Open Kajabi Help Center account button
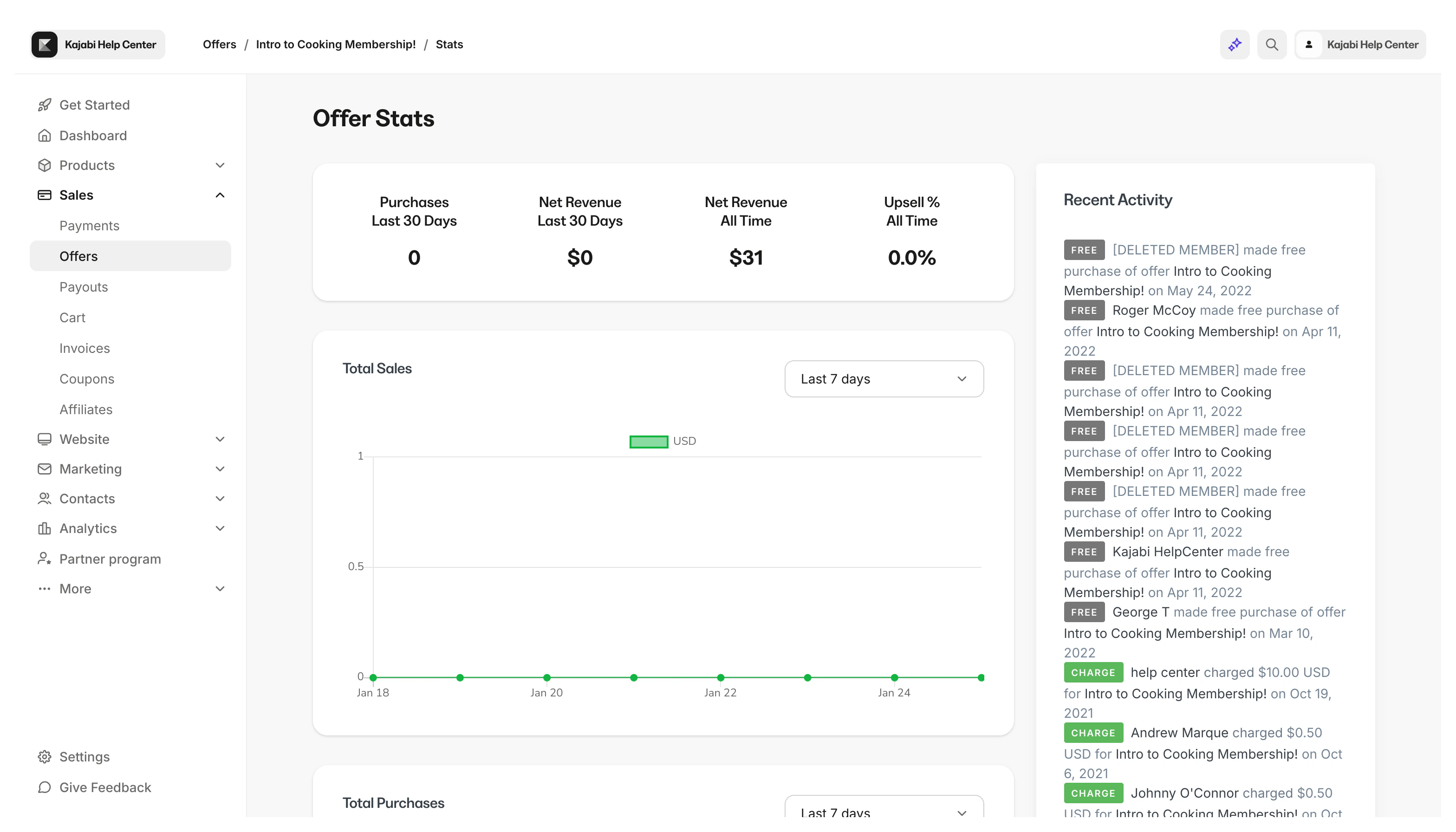 click(x=1360, y=45)
